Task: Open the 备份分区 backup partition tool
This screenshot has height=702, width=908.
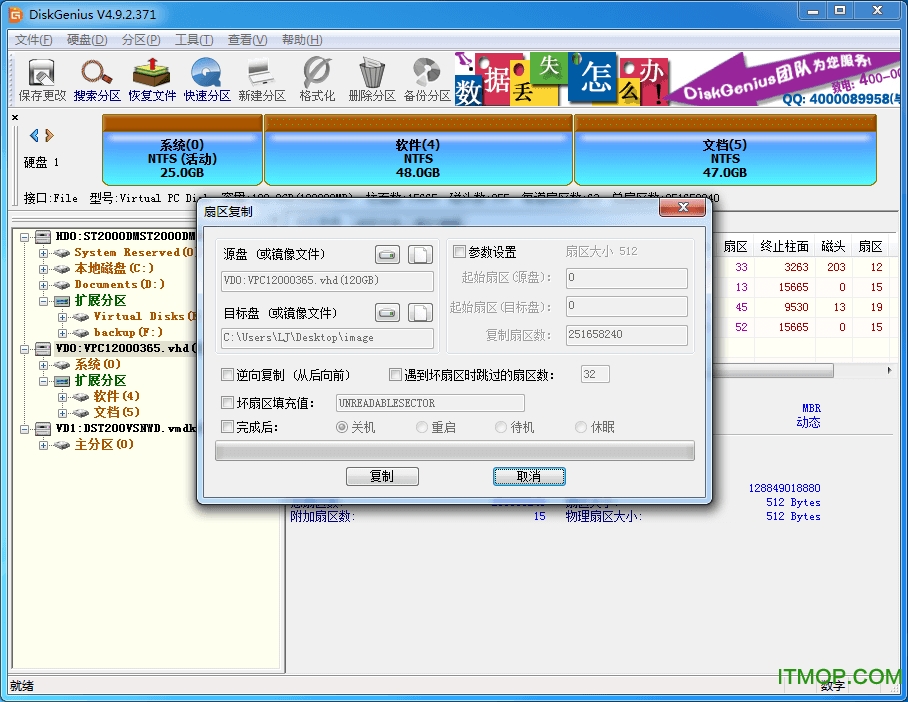Action: coord(426,78)
